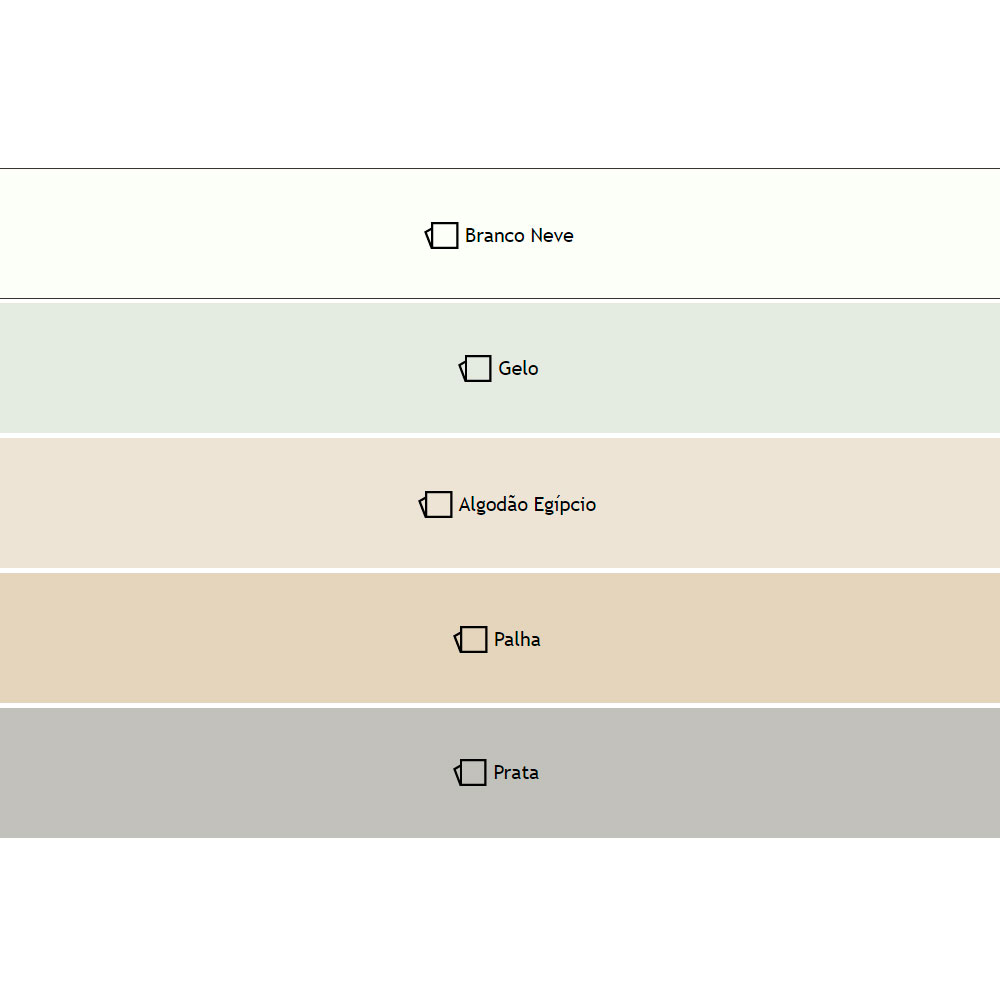Choose the gray Prata color band

click(x=200, y=773)
